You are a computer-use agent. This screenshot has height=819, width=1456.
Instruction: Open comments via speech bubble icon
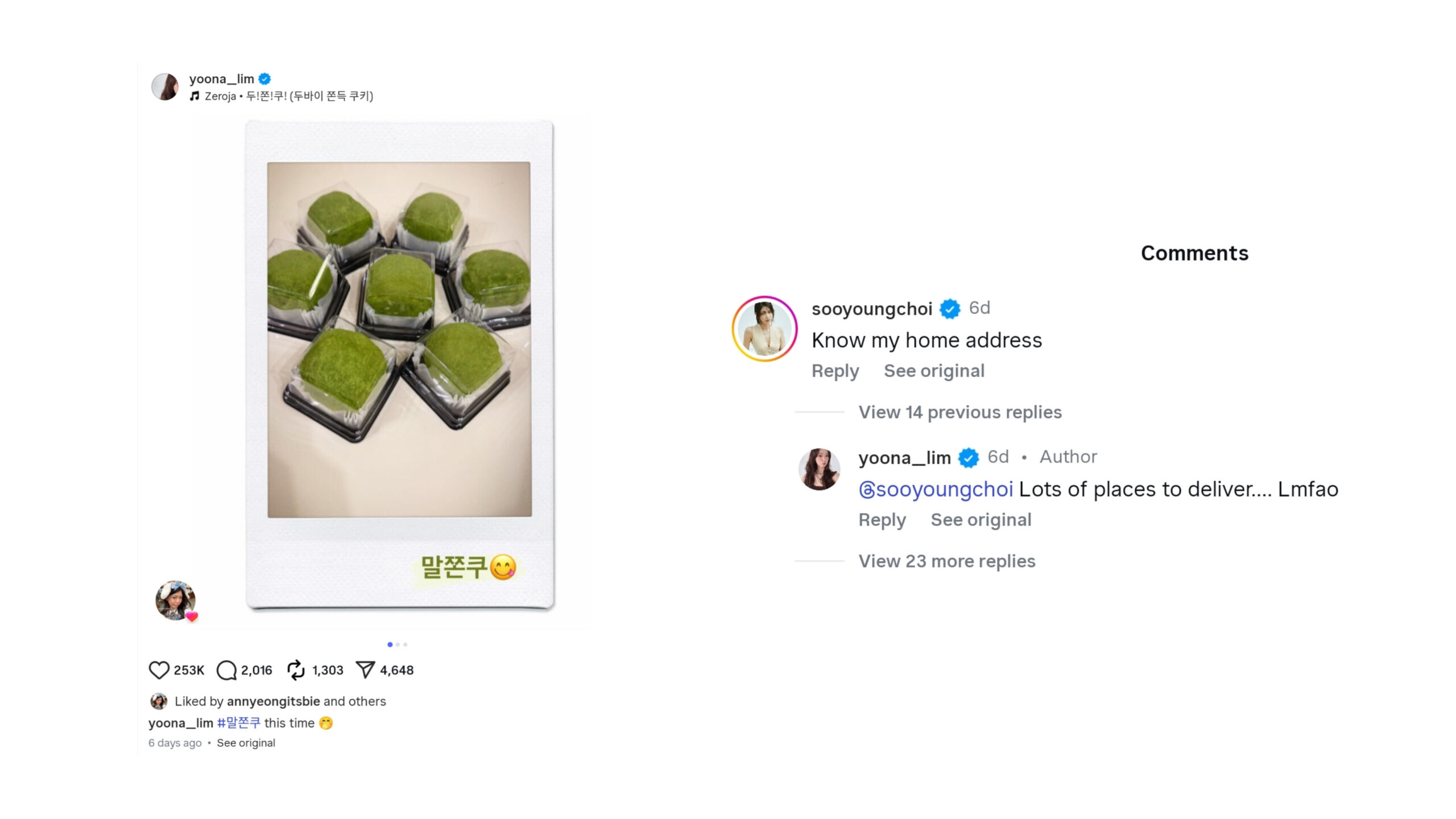[x=226, y=670]
